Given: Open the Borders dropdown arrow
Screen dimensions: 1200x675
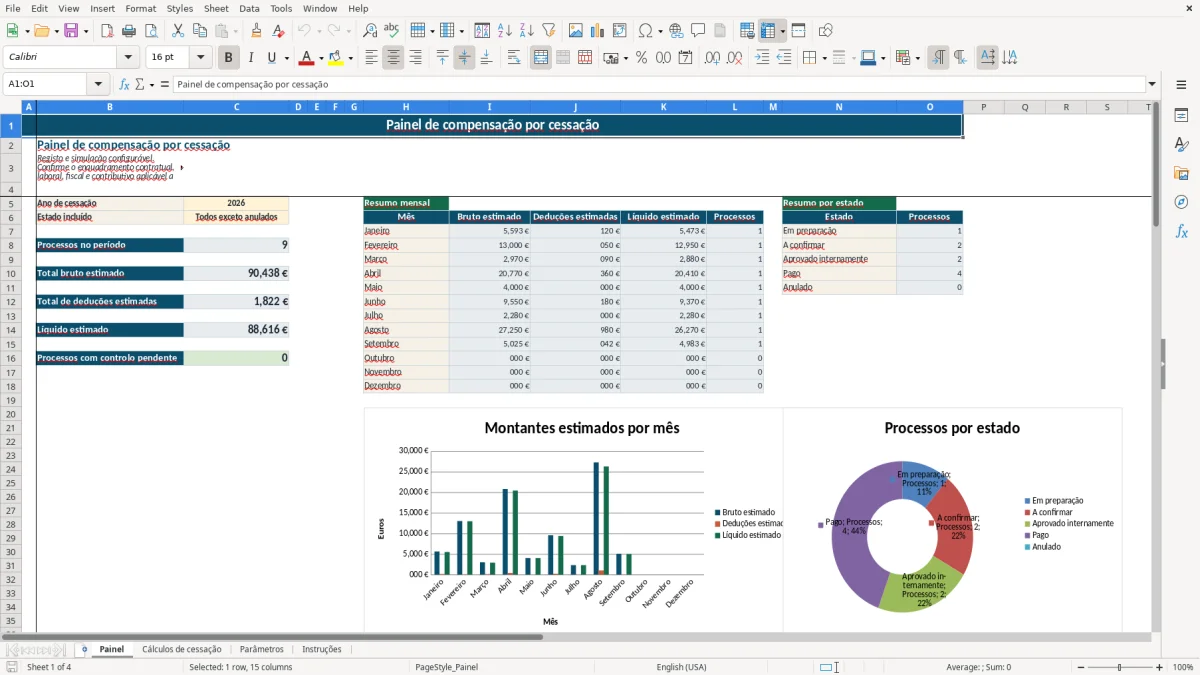Looking at the screenshot, I should 824,58.
